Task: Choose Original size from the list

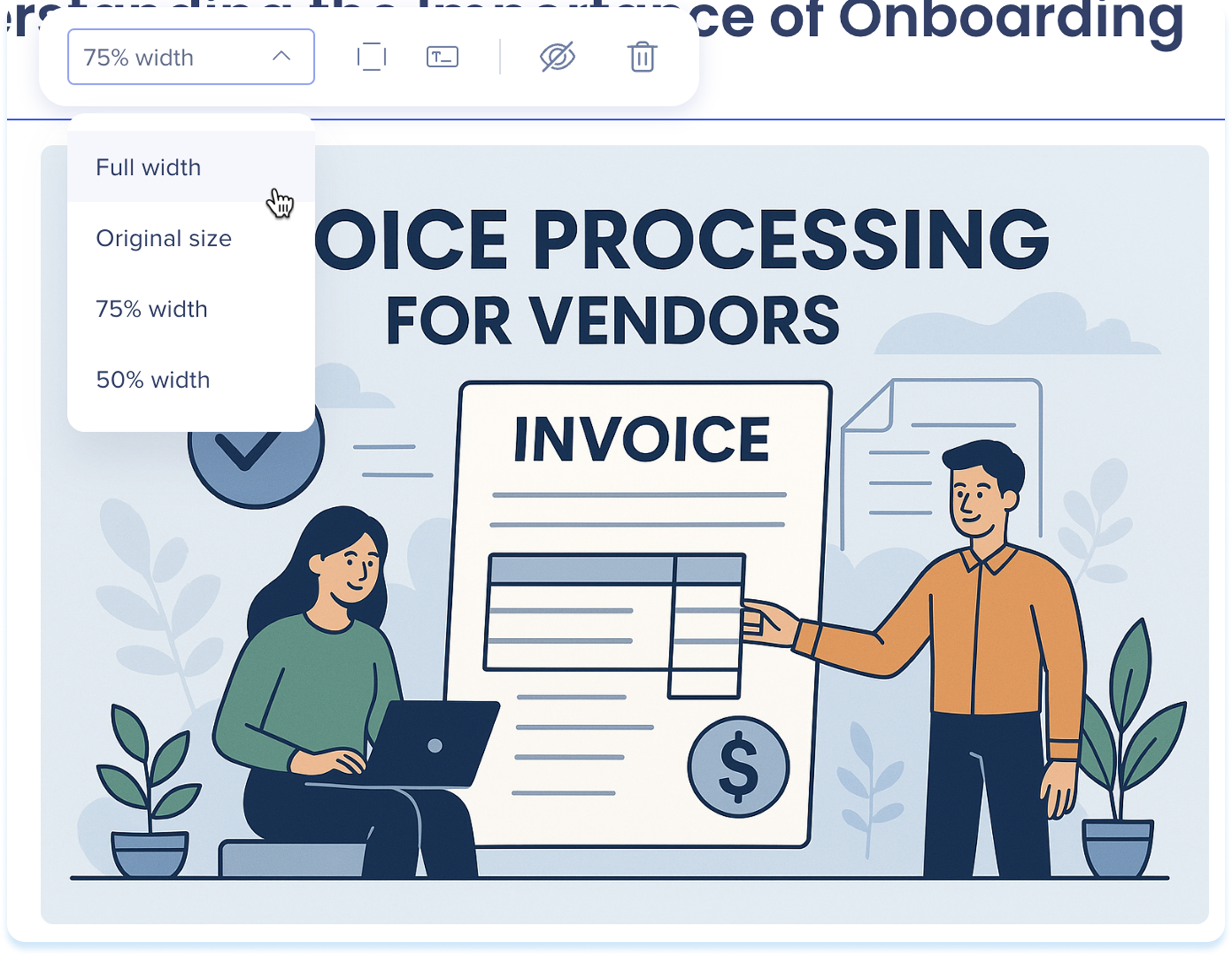Action: 164,238
